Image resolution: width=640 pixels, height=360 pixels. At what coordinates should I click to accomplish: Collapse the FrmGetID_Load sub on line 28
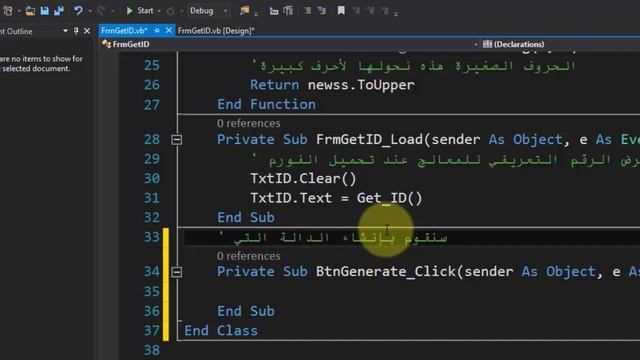pos(177,140)
